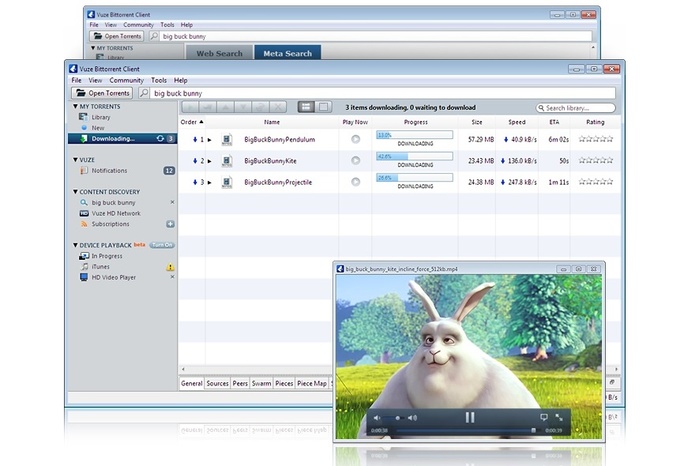Expand BigBuckBunnyPendulum row arrow
Screen dimensions: 699x466
coord(210,140)
